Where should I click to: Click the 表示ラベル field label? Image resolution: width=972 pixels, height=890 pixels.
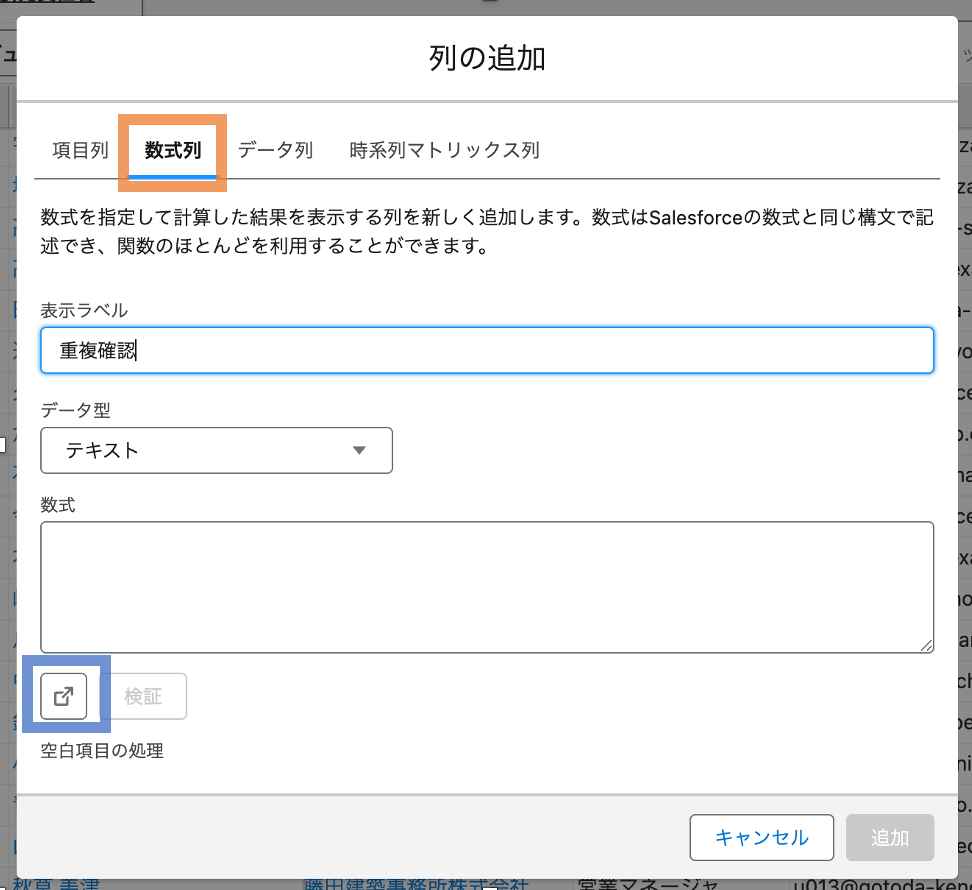(84, 309)
